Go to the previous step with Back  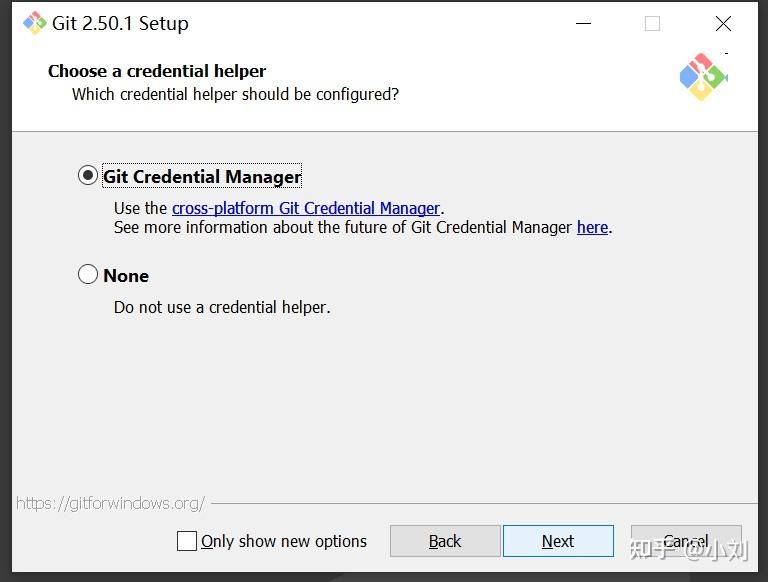[445, 541]
